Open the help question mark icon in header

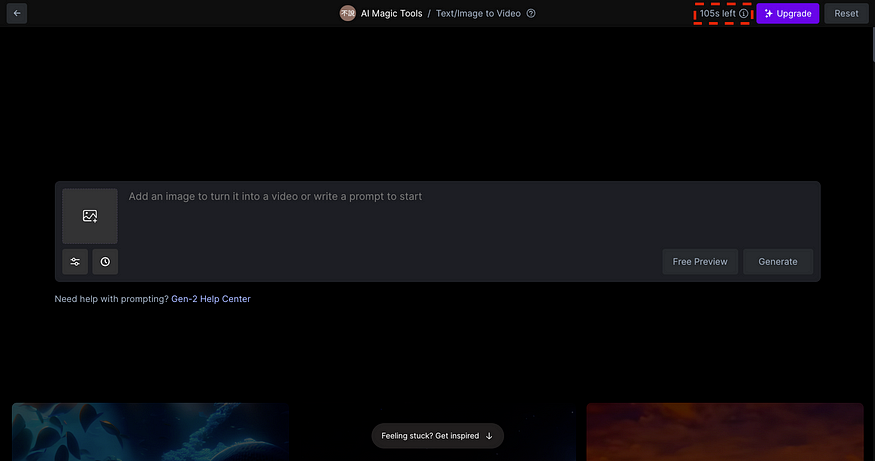click(531, 13)
